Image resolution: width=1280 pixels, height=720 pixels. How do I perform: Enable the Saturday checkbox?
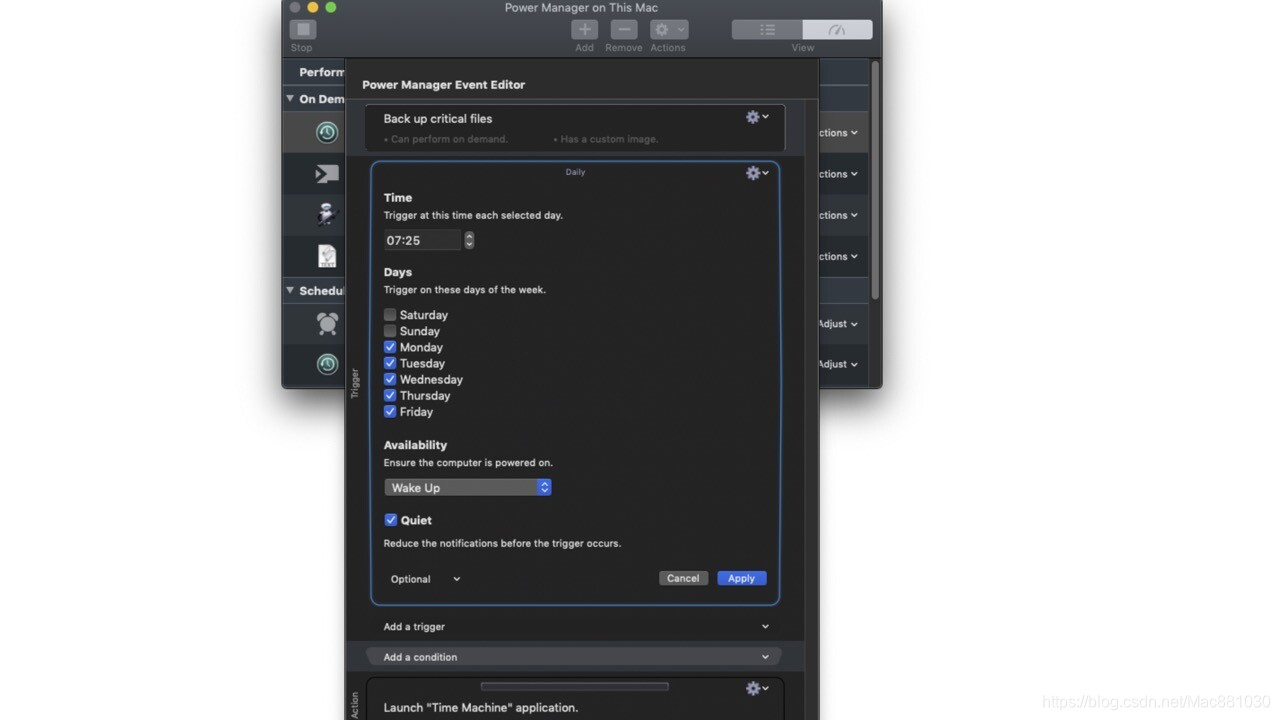coord(390,314)
